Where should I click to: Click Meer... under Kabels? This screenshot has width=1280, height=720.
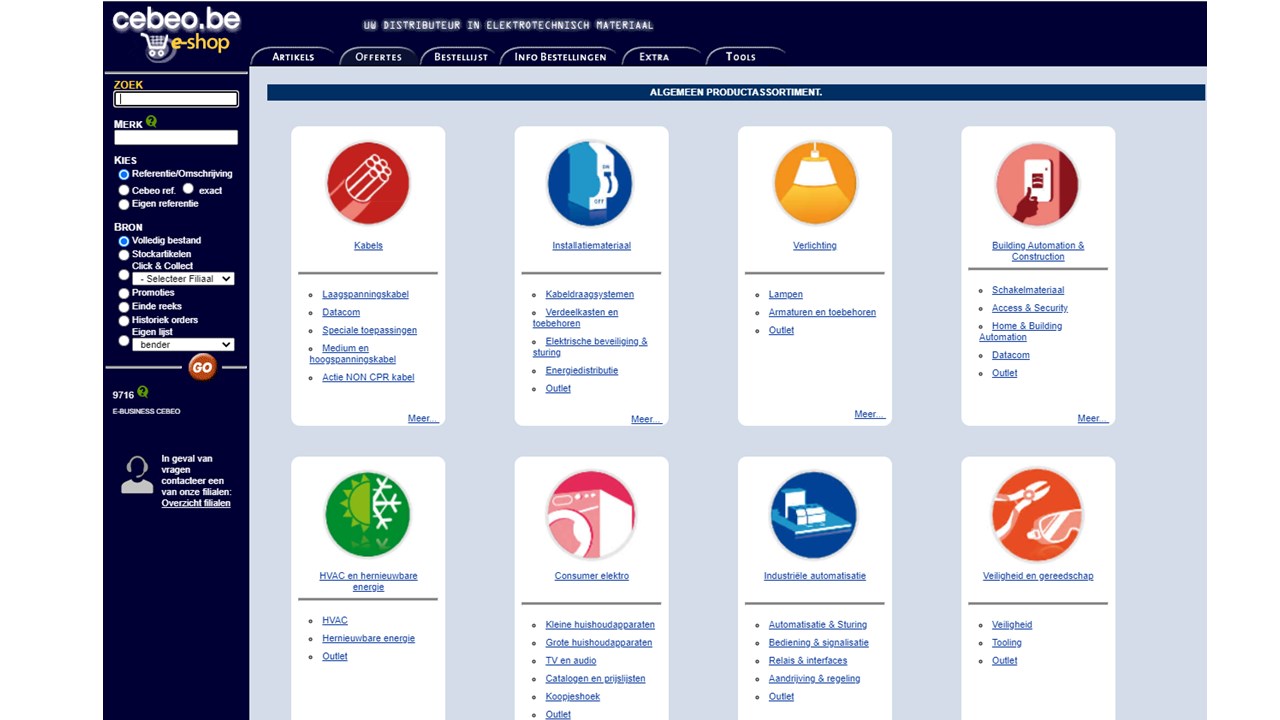pos(423,418)
